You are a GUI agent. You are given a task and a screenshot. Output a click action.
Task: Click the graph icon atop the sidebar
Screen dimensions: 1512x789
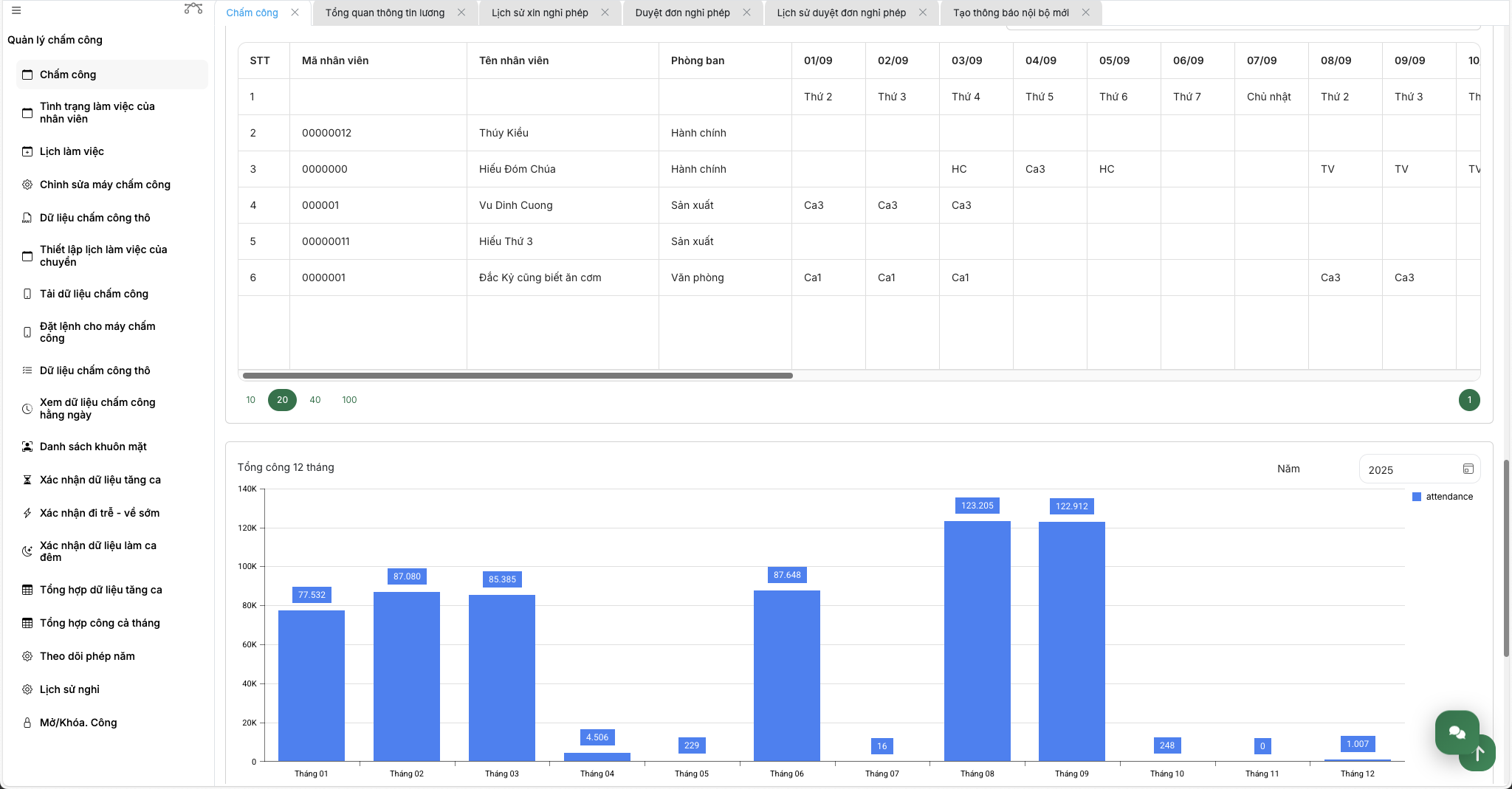click(193, 8)
